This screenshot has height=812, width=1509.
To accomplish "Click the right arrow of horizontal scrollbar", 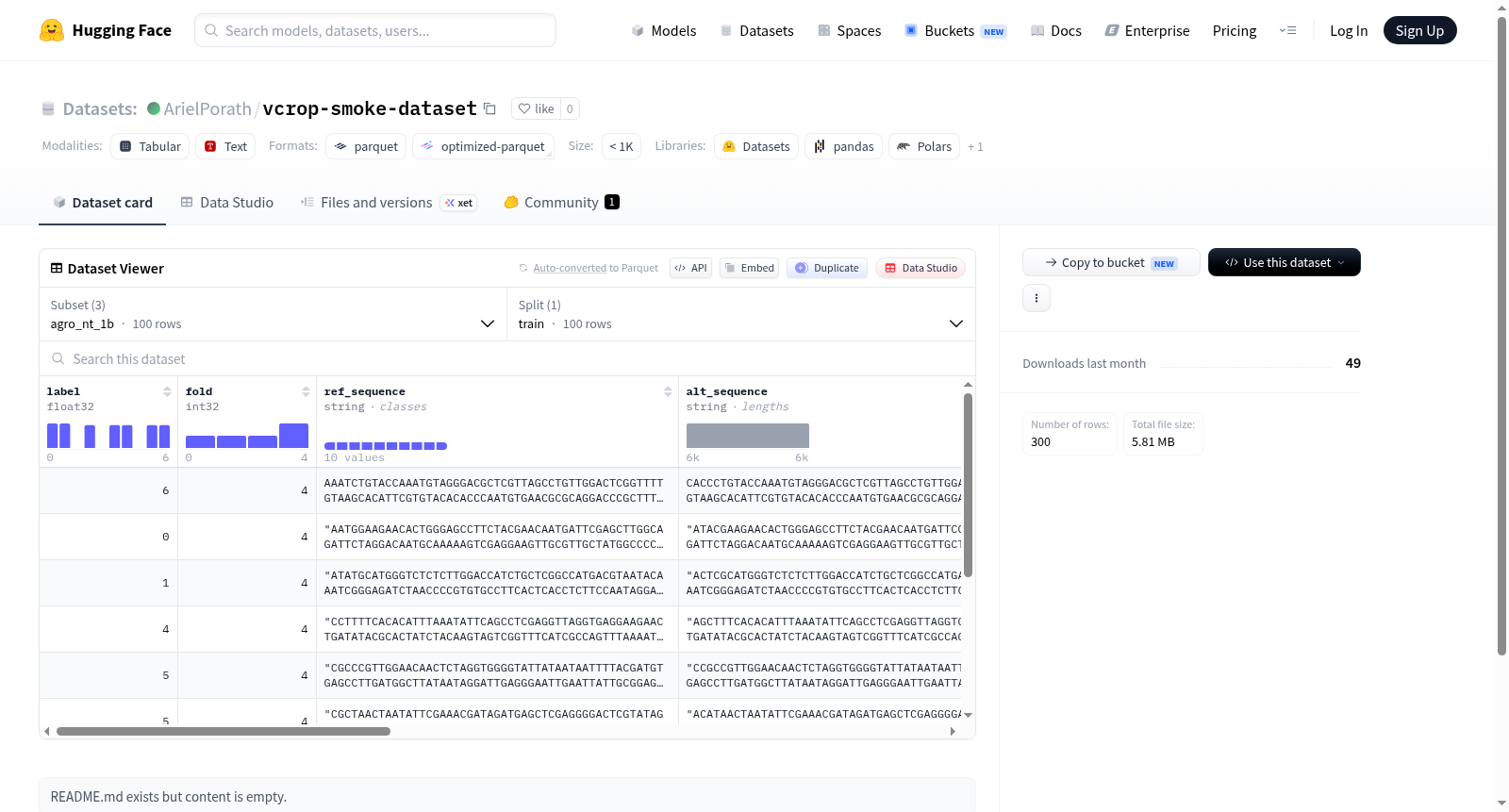I will point(953,731).
